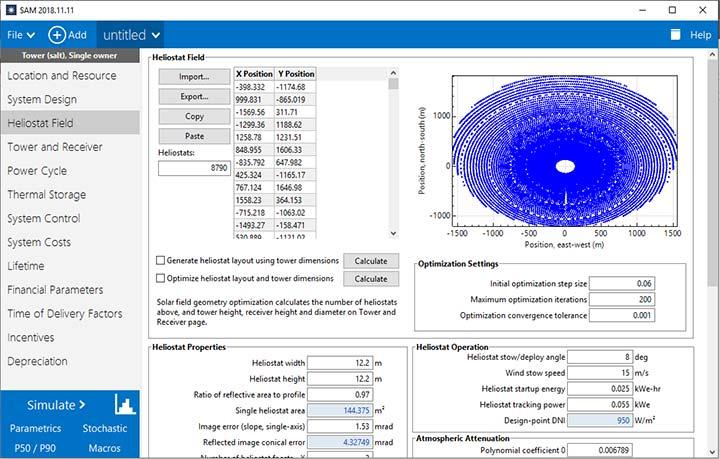The width and height of the screenshot is (720, 459).
Task: Enable Optimize heliostat layout and tower dimensions
Action: 160,278
